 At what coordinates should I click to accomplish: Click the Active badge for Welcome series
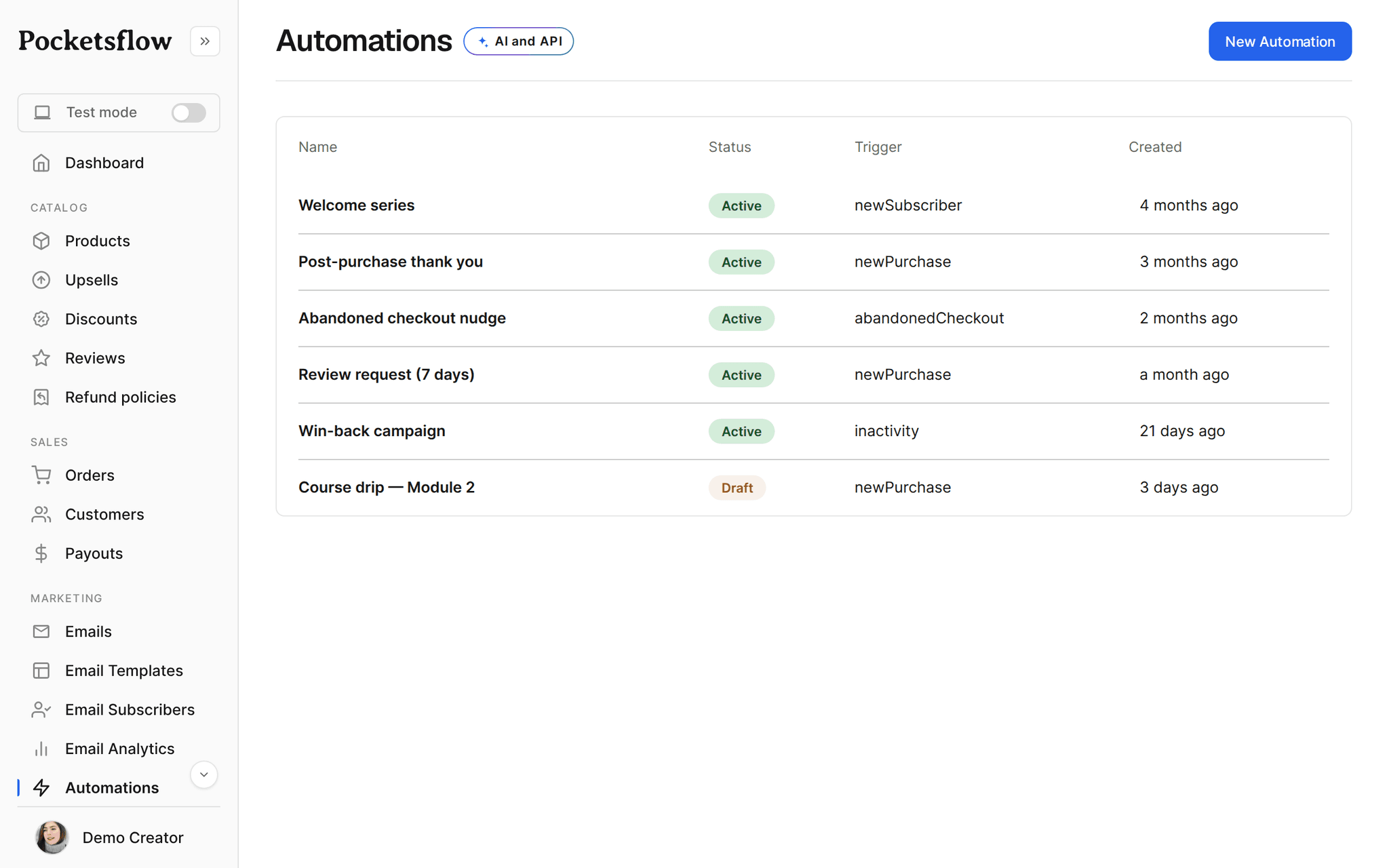(741, 205)
